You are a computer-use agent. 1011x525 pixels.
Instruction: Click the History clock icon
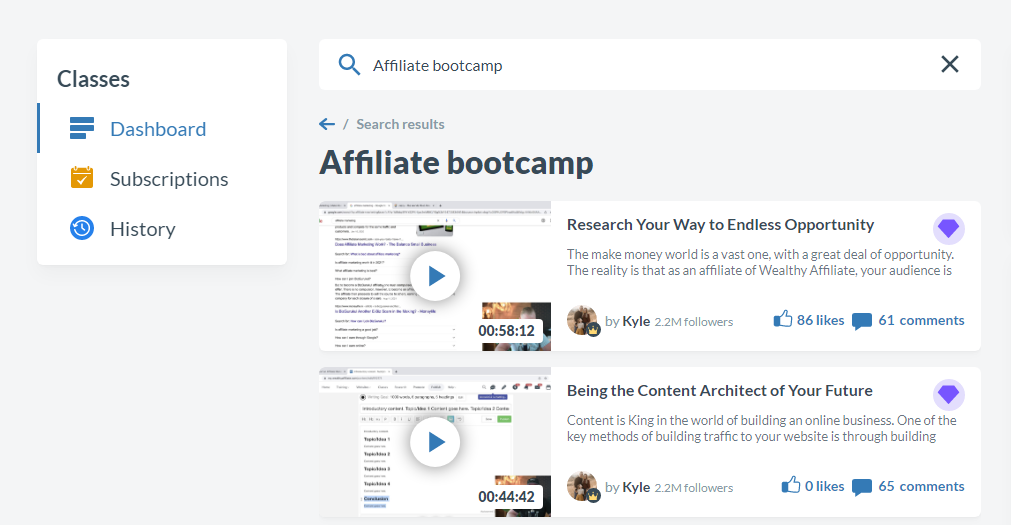tap(82, 228)
